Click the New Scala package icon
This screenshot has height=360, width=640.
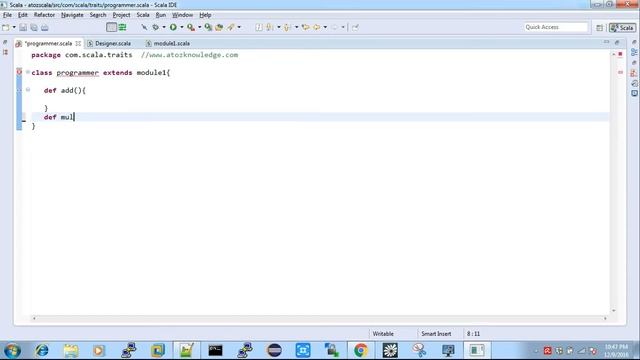[208, 27]
